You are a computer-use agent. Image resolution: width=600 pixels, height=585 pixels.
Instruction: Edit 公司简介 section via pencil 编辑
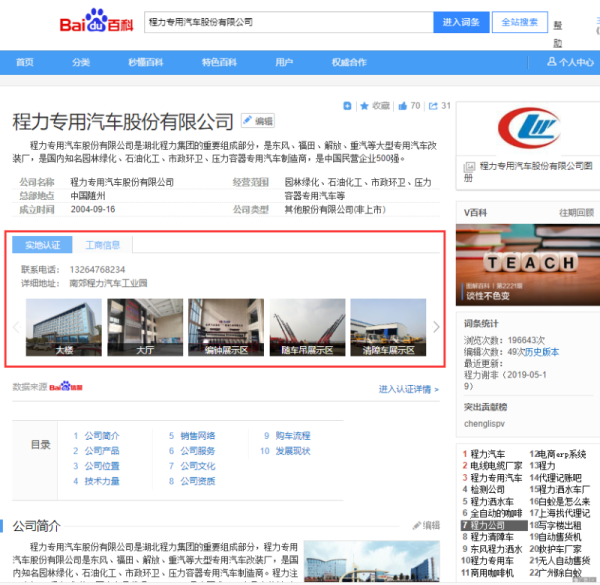(426, 525)
